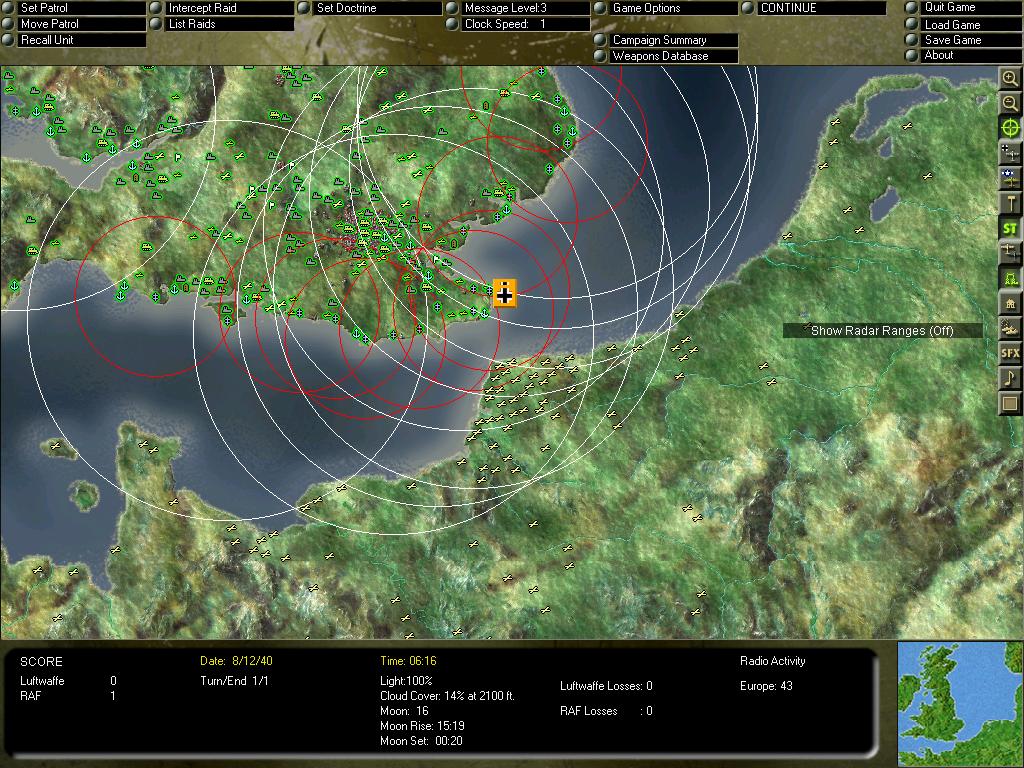The width and height of the screenshot is (1024, 768).
Task: Toggle sound effects with SFX button
Action: 1010,353
